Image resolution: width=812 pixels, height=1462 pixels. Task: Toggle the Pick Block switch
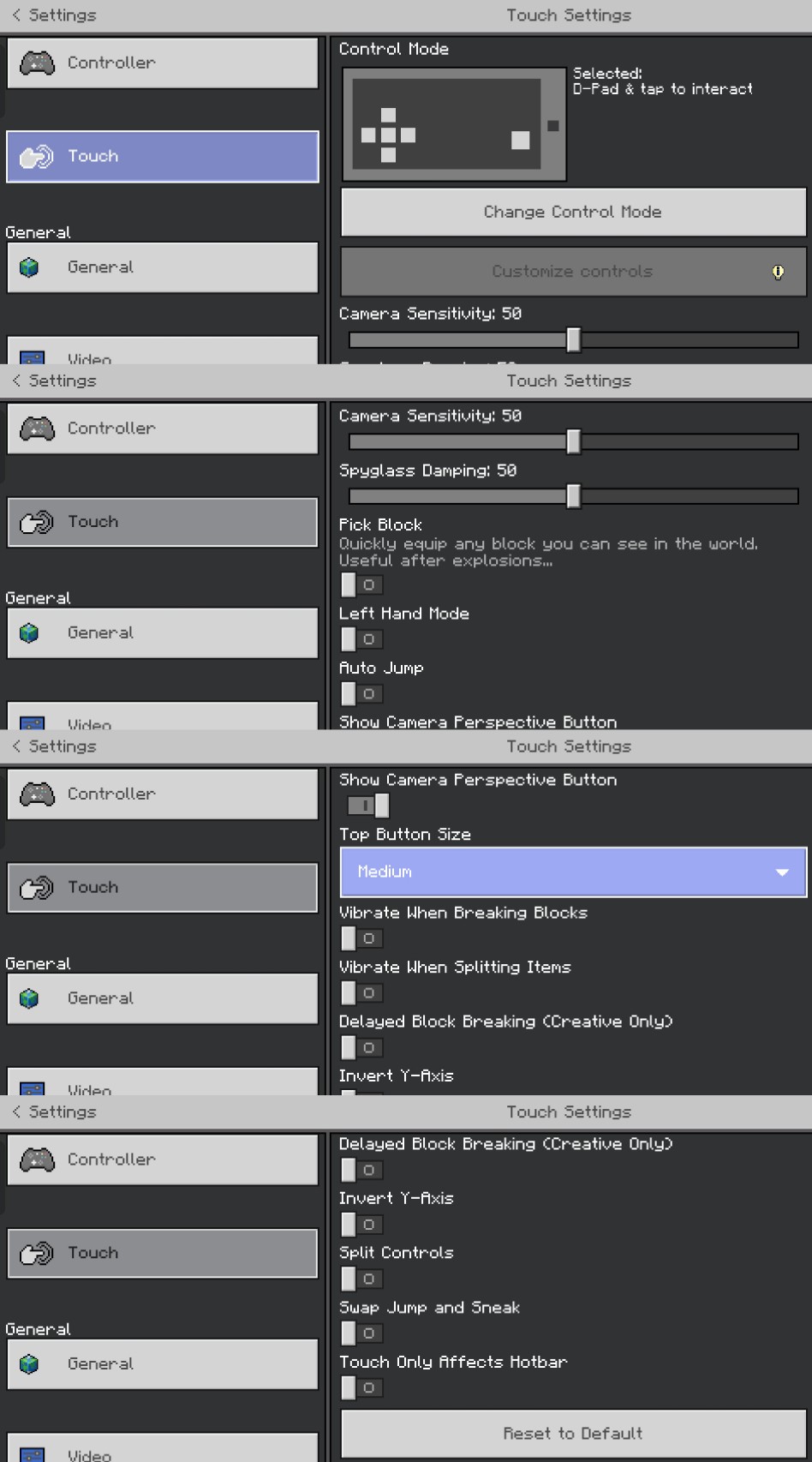[361, 584]
